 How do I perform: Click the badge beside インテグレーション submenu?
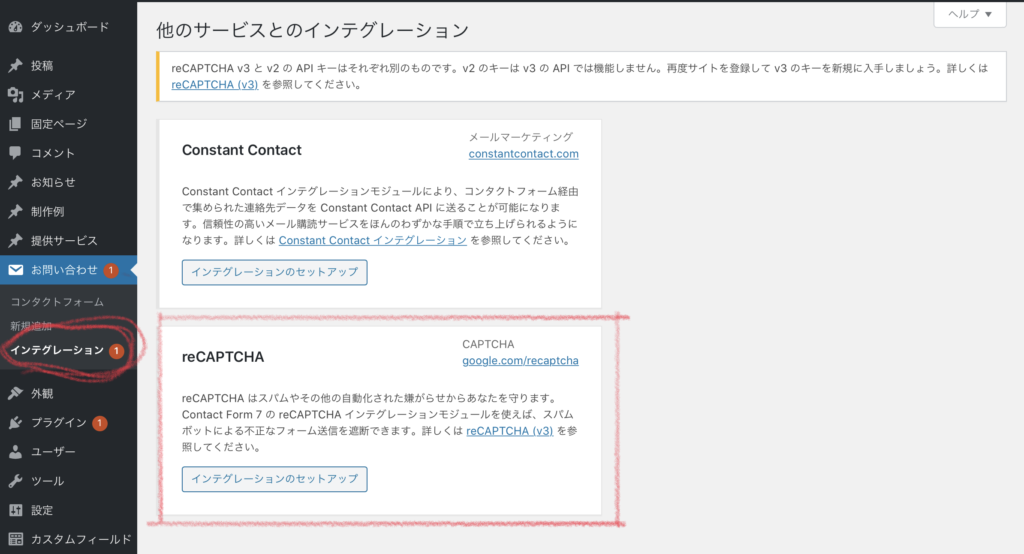click(x=116, y=351)
